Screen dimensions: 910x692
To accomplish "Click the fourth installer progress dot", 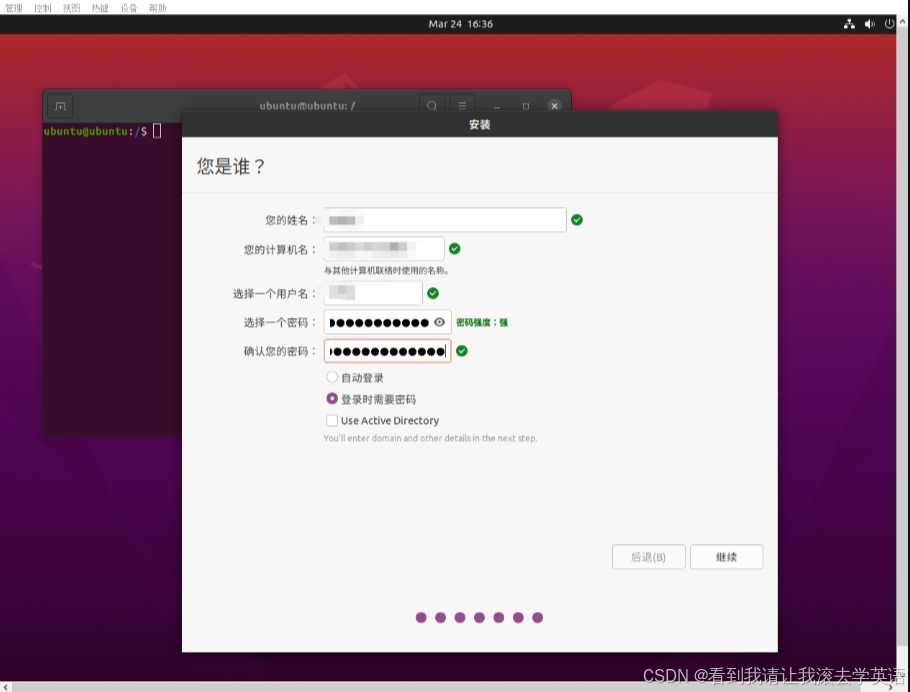I will (x=480, y=618).
